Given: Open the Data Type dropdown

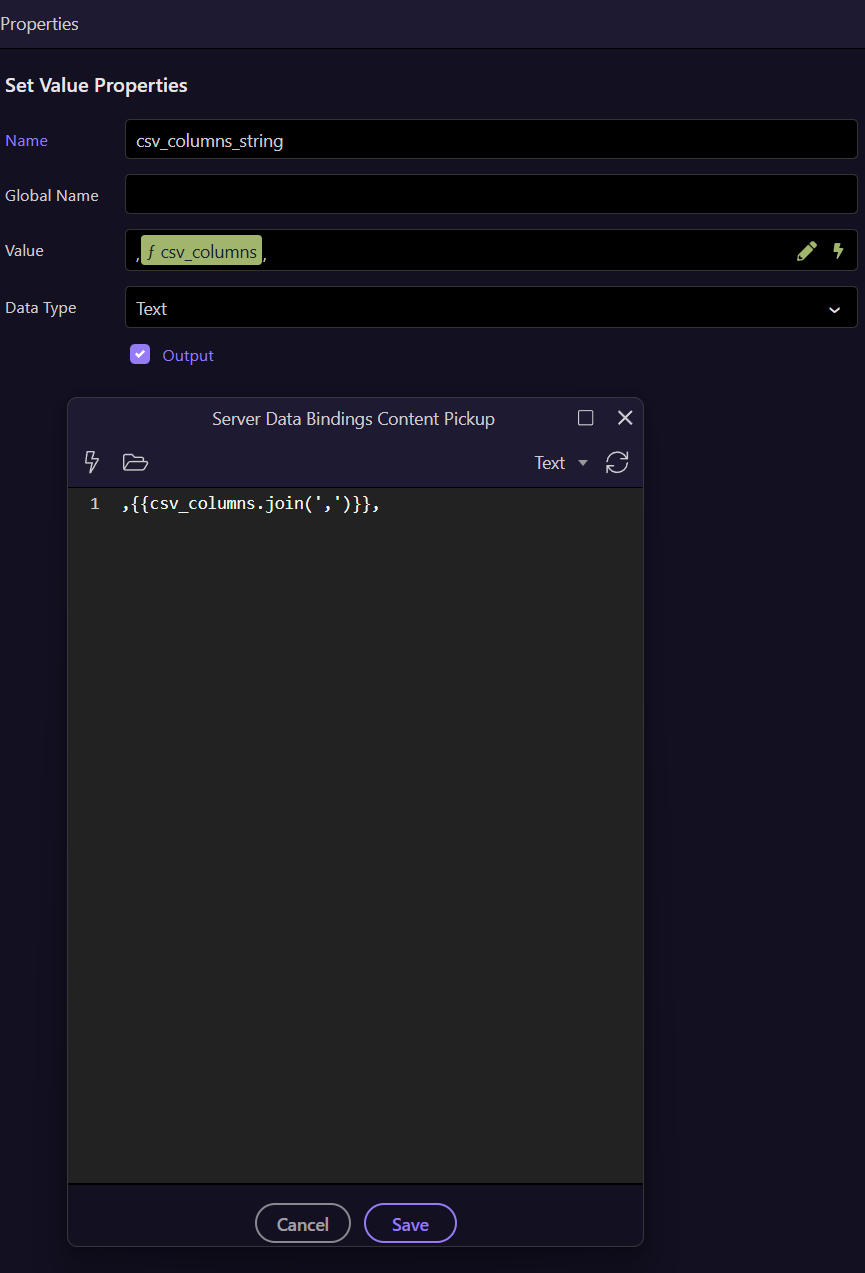Looking at the screenshot, I should pyautogui.click(x=490, y=308).
